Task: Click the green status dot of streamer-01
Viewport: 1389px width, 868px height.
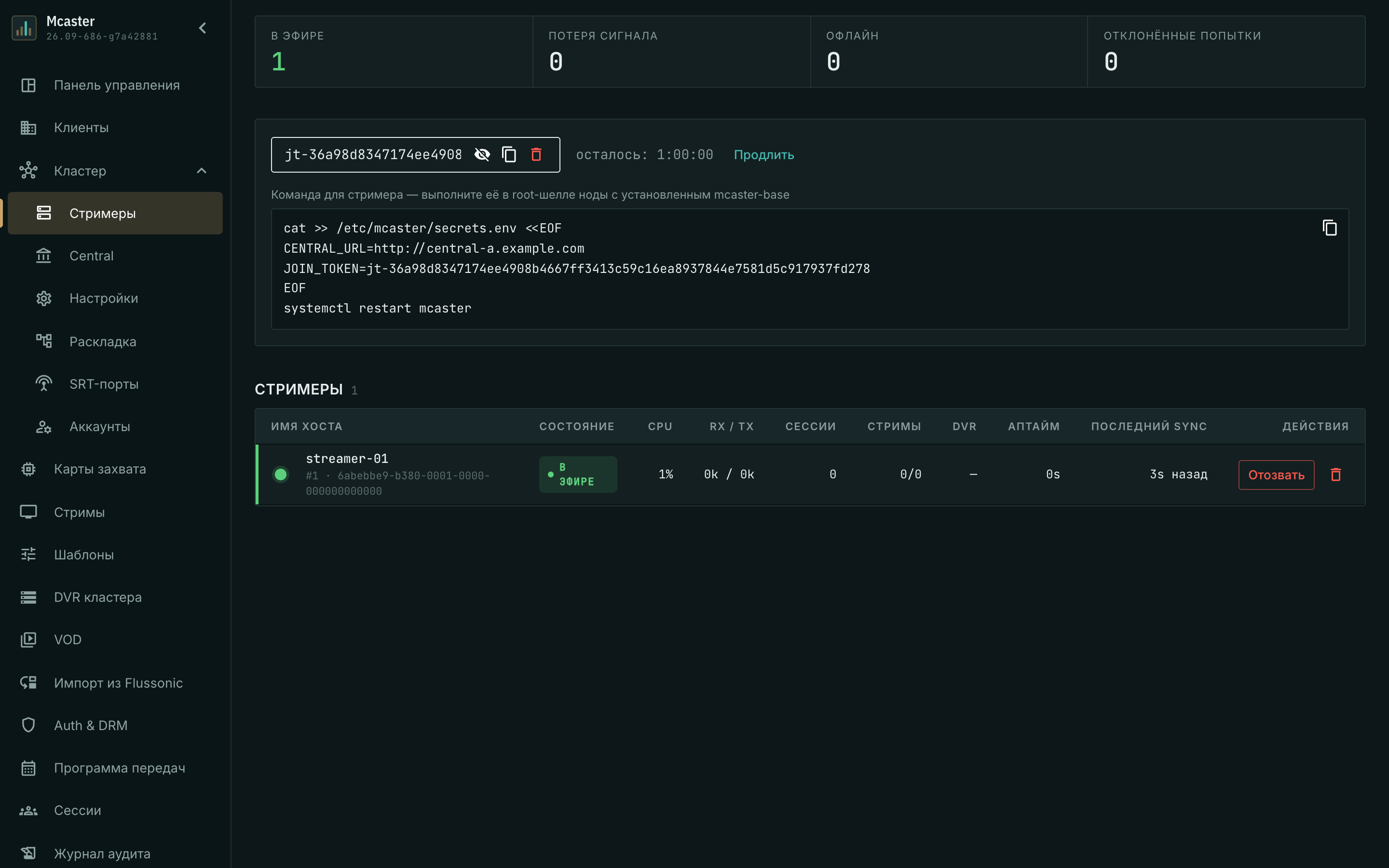Action: click(x=281, y=475)
